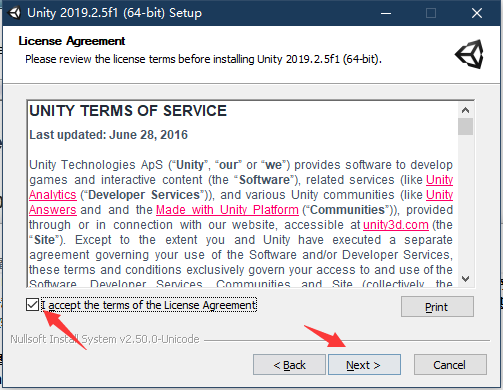Click the 'Last updated: June 28, 2016' text
The height and width of the screenshot is (390, 503).
pyautogui.click(x=109, y=135)
